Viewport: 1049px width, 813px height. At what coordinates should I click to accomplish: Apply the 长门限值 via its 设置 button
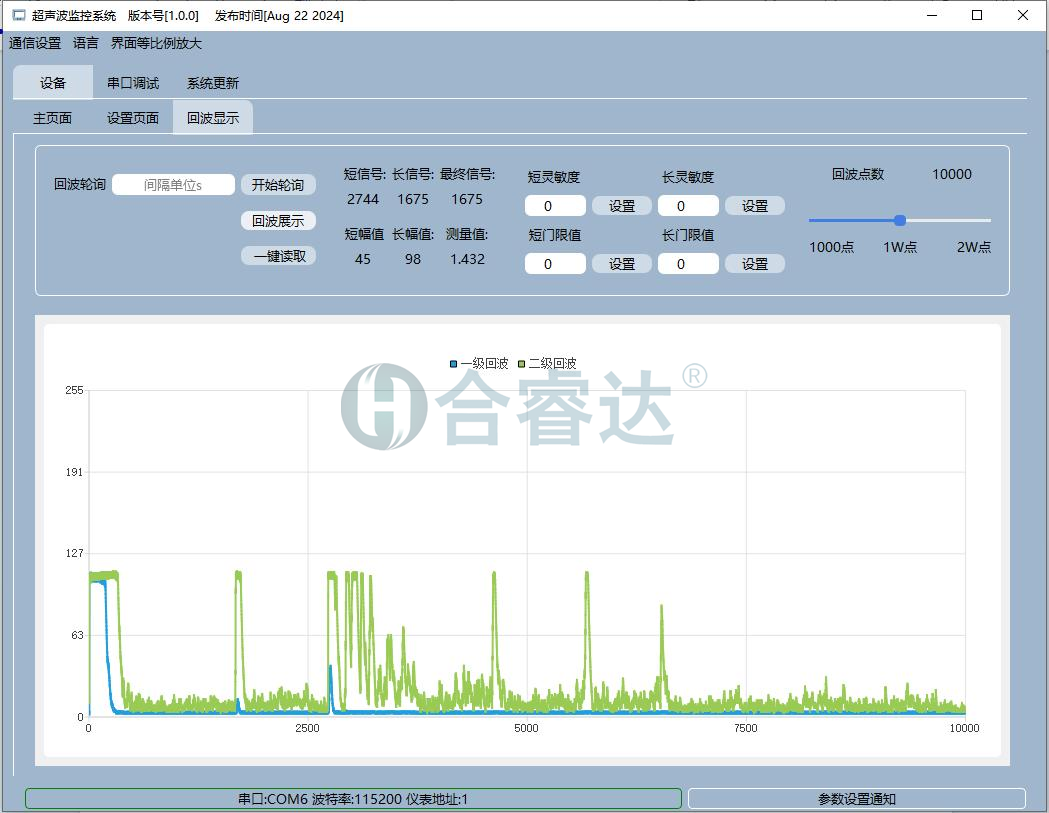coord(755,263)
